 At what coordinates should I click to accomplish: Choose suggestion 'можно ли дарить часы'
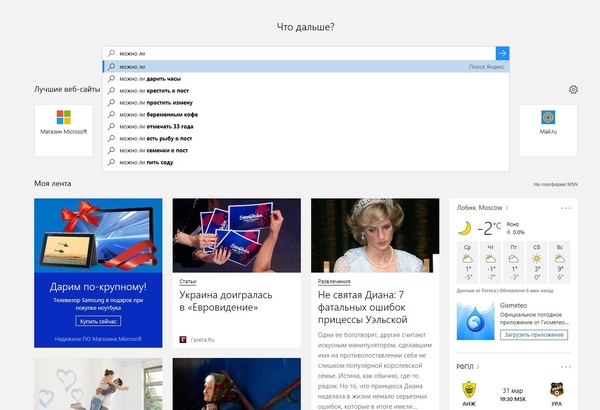tap(306, 78)
